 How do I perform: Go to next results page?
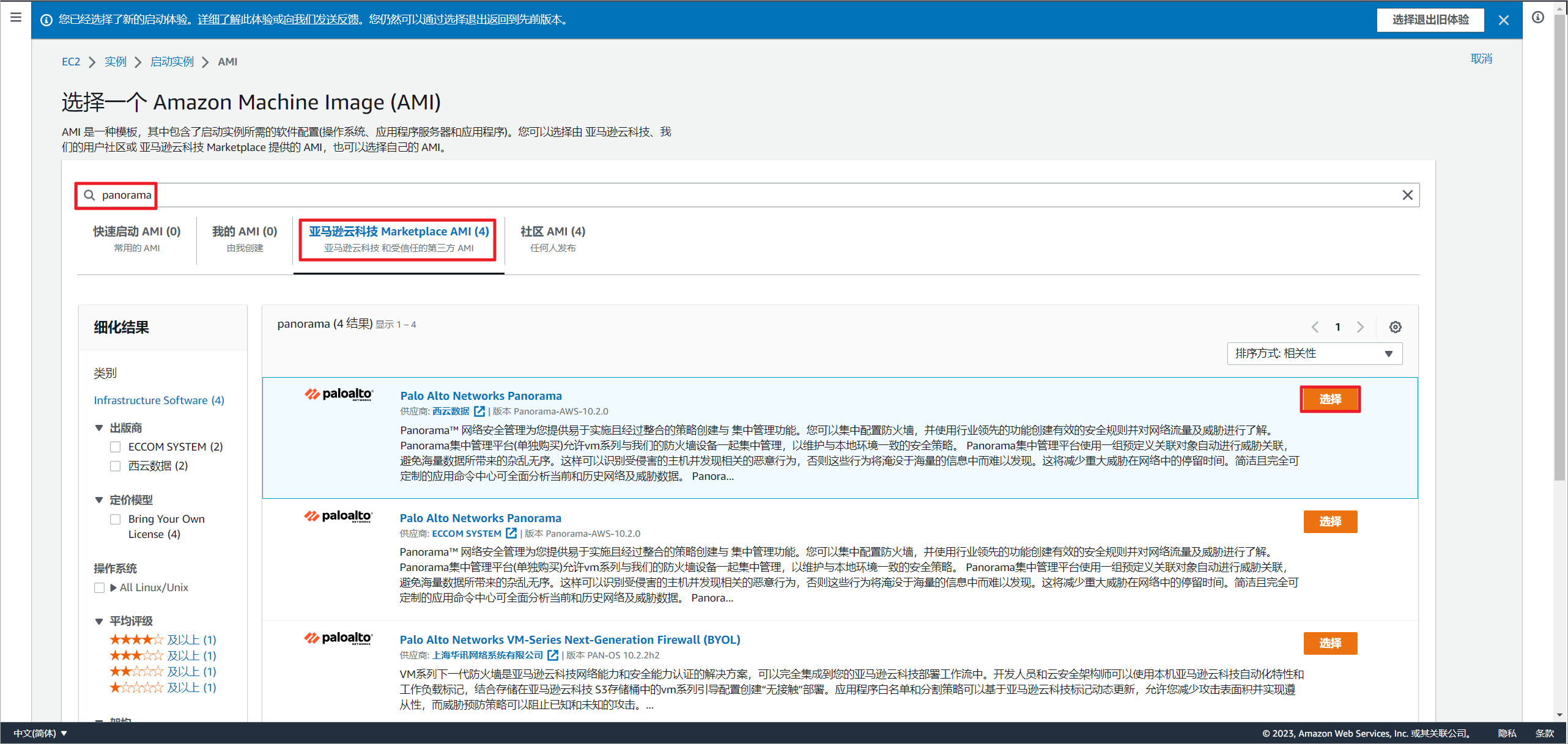1360,327
